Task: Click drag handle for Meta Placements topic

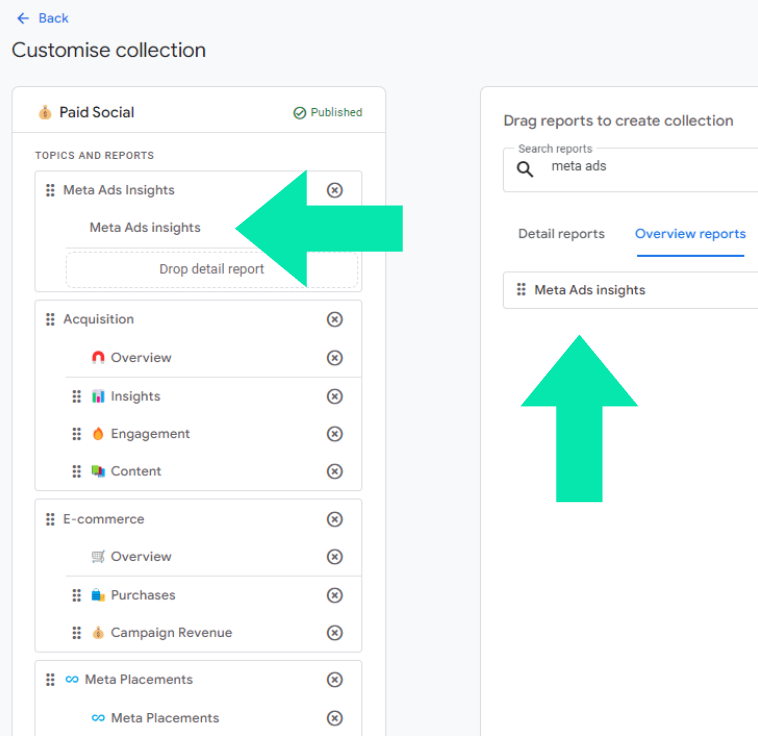Action: coord(50,680)
